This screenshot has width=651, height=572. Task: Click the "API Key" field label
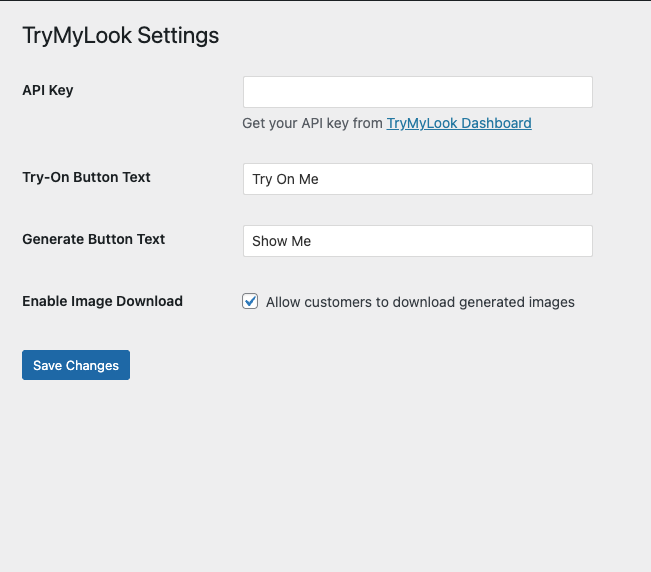tap(48, 90)
